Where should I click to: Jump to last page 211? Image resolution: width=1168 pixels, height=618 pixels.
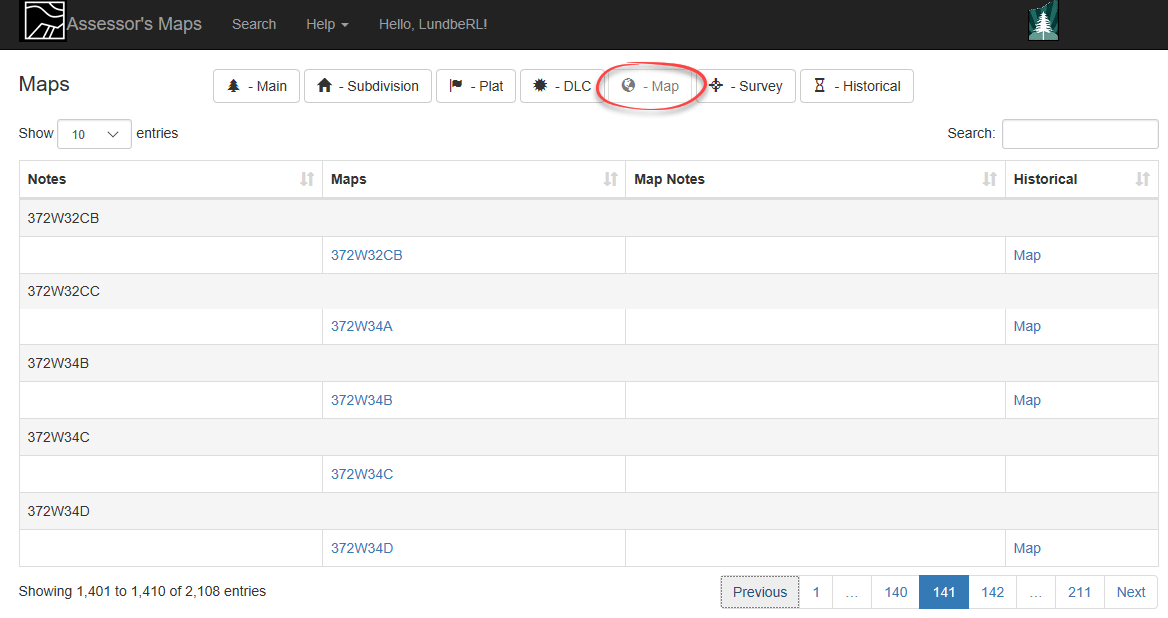click(x=1079, y=592)
